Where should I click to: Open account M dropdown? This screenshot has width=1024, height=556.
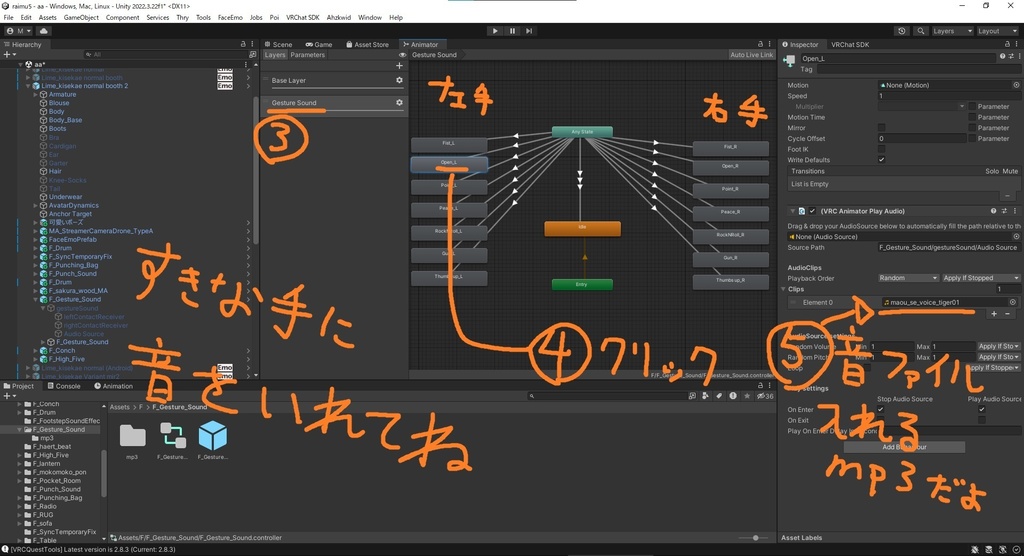(19, 31)
